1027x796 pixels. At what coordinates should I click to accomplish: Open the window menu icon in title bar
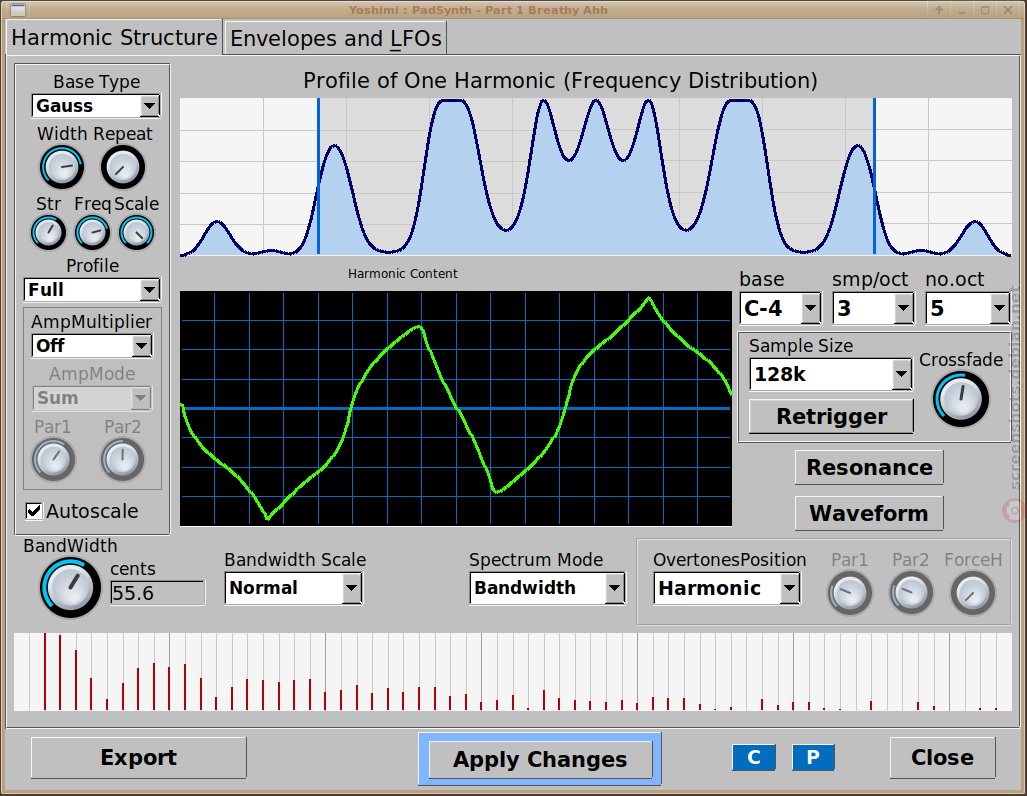18,10
